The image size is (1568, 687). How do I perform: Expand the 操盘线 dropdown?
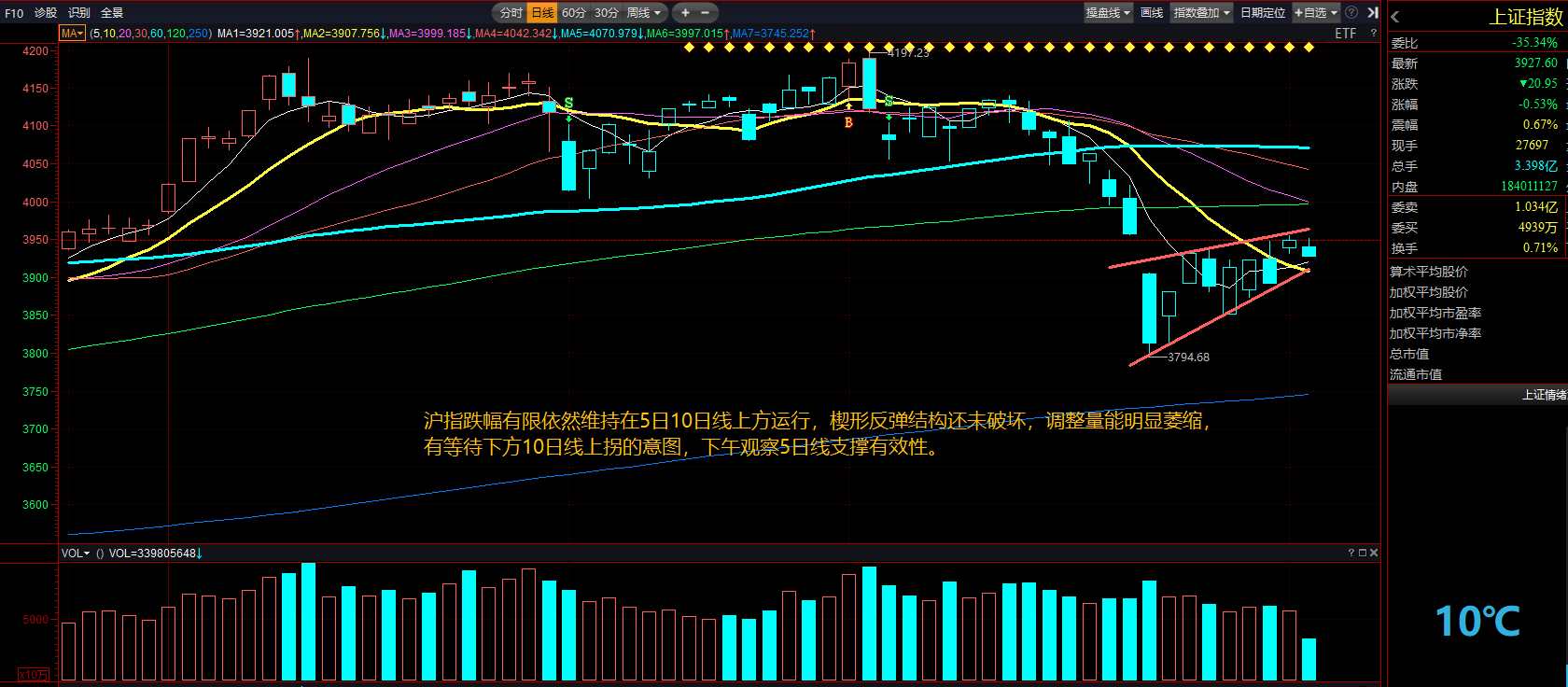point(1108,12)
